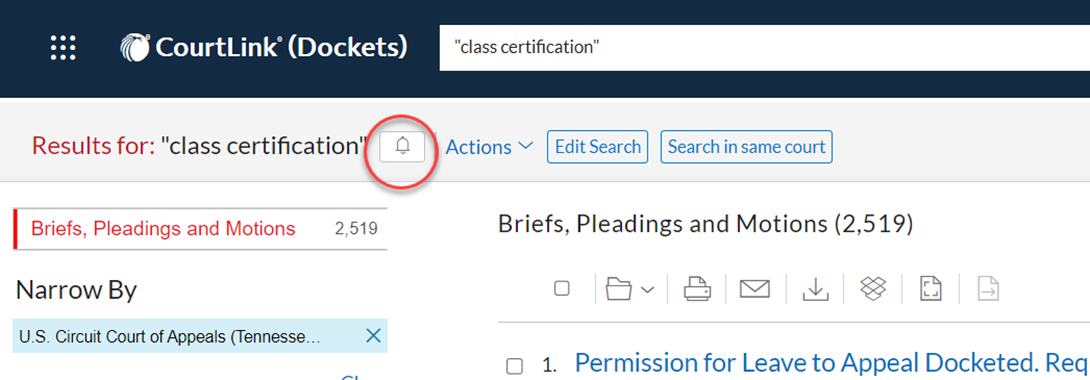Screen dimensions: 1090x380
Task: Click the full-screen document view icon
Action: [930, 288]
